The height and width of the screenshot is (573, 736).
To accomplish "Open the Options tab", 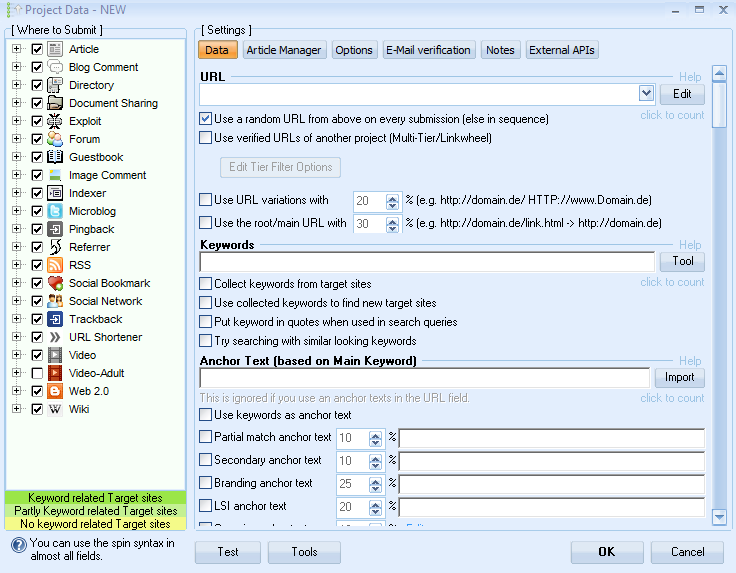I will [354, 50].
